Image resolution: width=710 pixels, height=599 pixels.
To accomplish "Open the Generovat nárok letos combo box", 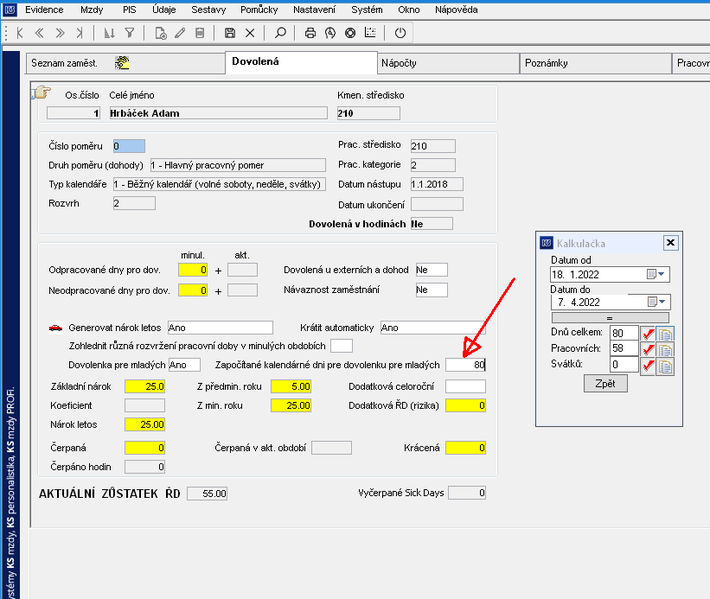I will [220, 327].
